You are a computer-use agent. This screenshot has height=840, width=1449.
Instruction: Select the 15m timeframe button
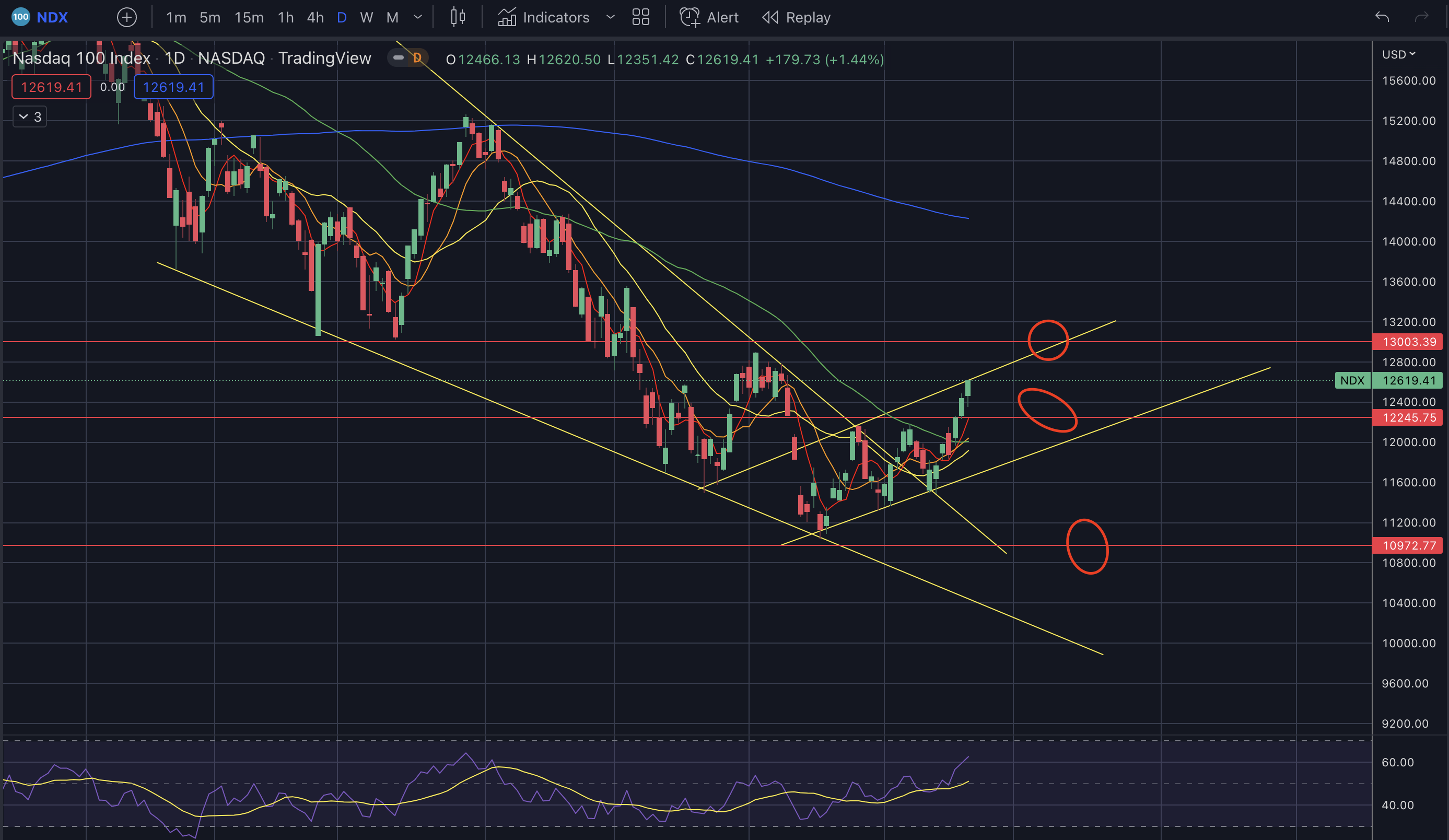249,17
